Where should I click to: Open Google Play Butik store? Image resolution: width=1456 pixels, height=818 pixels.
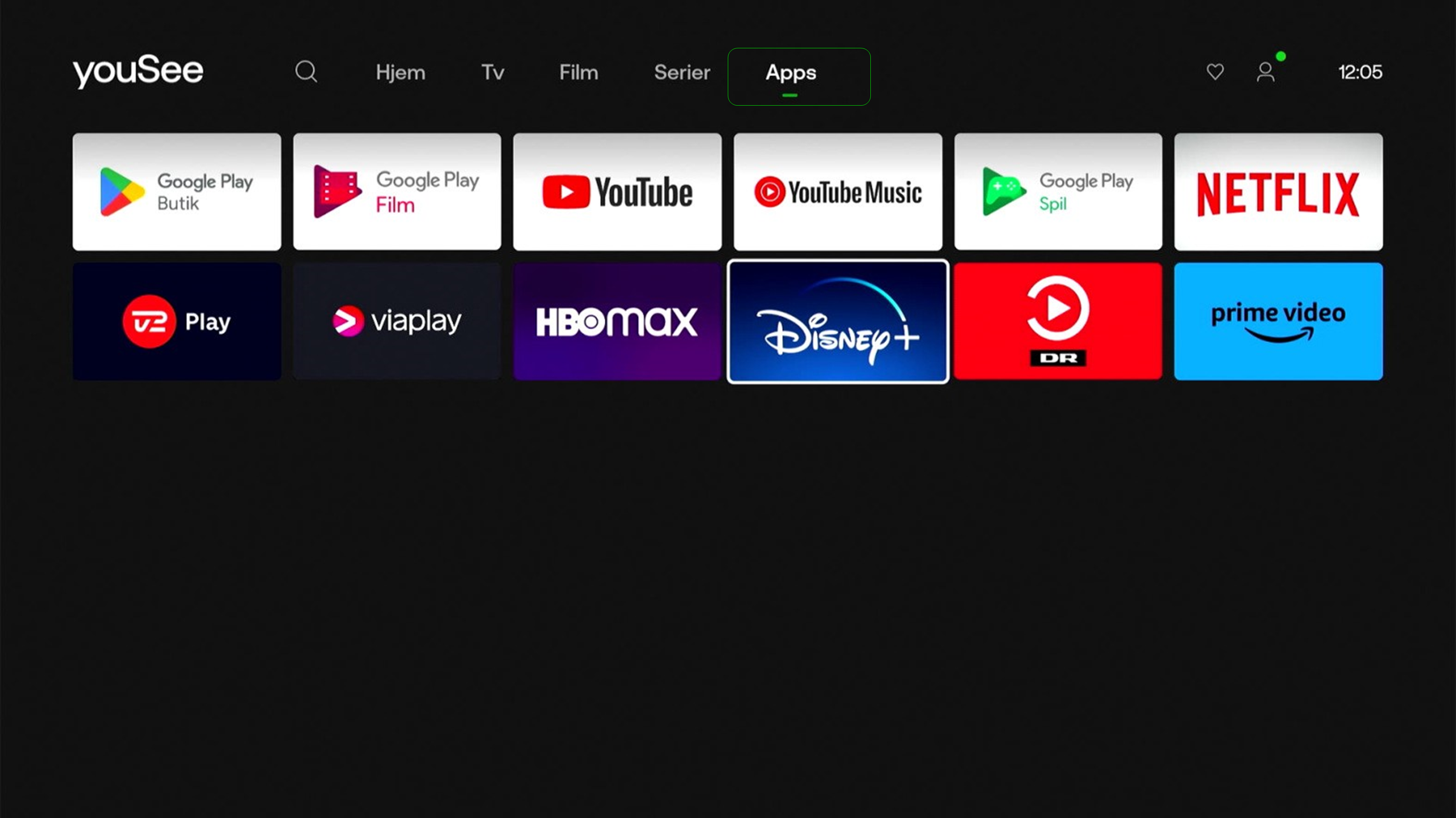pos(176,192)
